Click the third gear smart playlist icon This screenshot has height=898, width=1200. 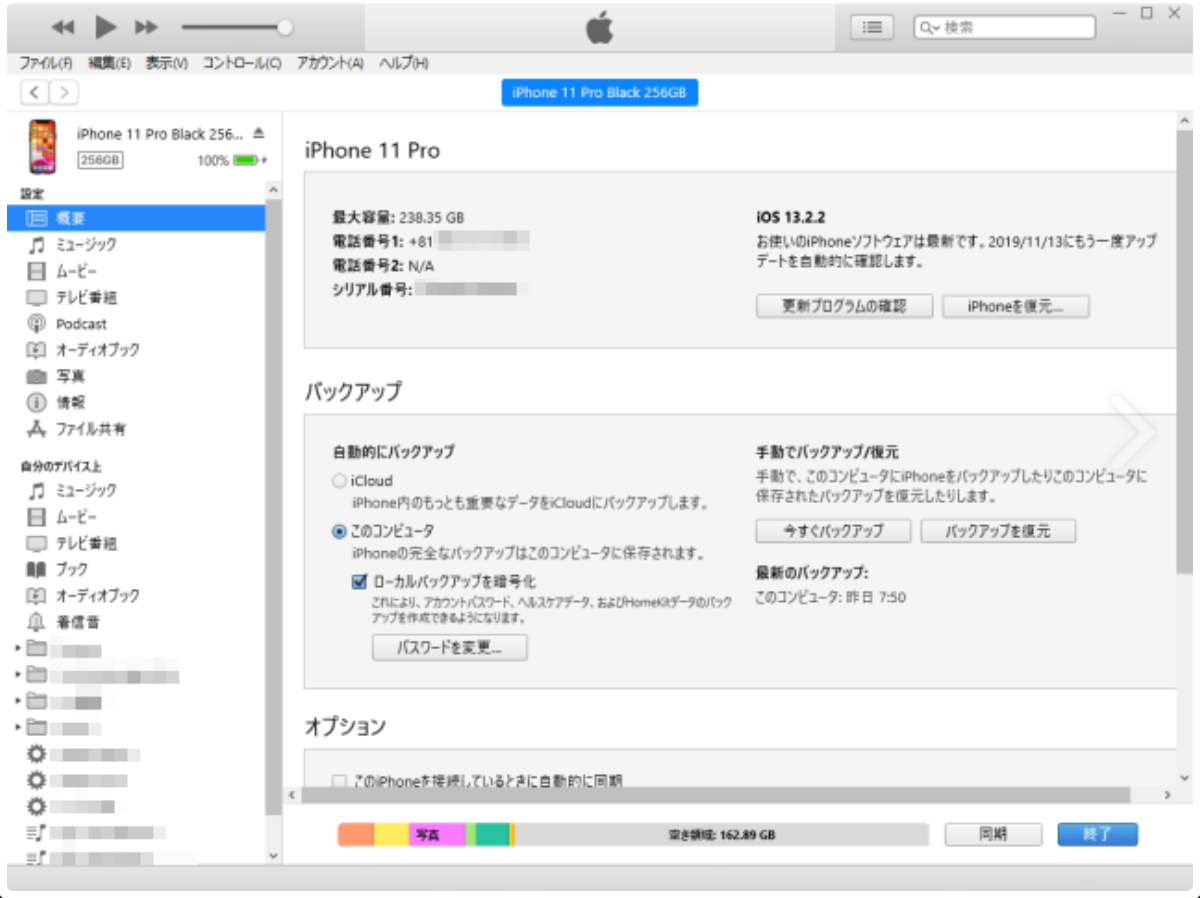pos(36,806)
